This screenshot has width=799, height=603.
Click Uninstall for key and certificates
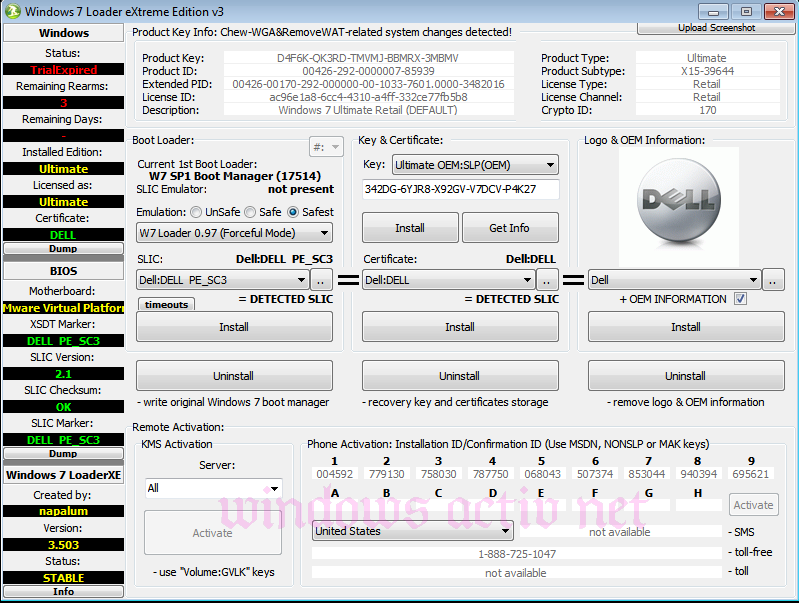tap(460, 376)
